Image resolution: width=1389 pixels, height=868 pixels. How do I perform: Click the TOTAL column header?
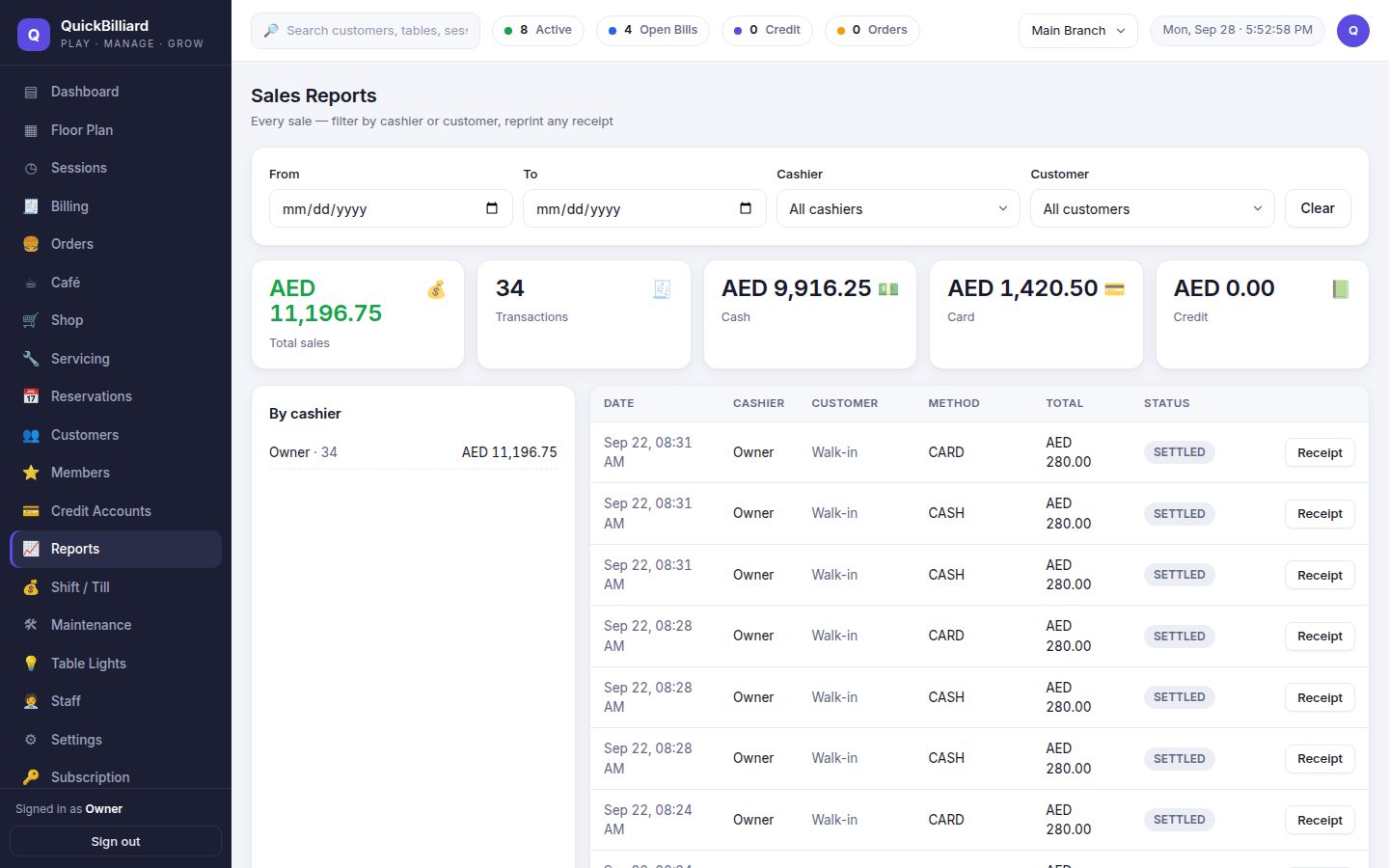click(x=1065, y=404)
